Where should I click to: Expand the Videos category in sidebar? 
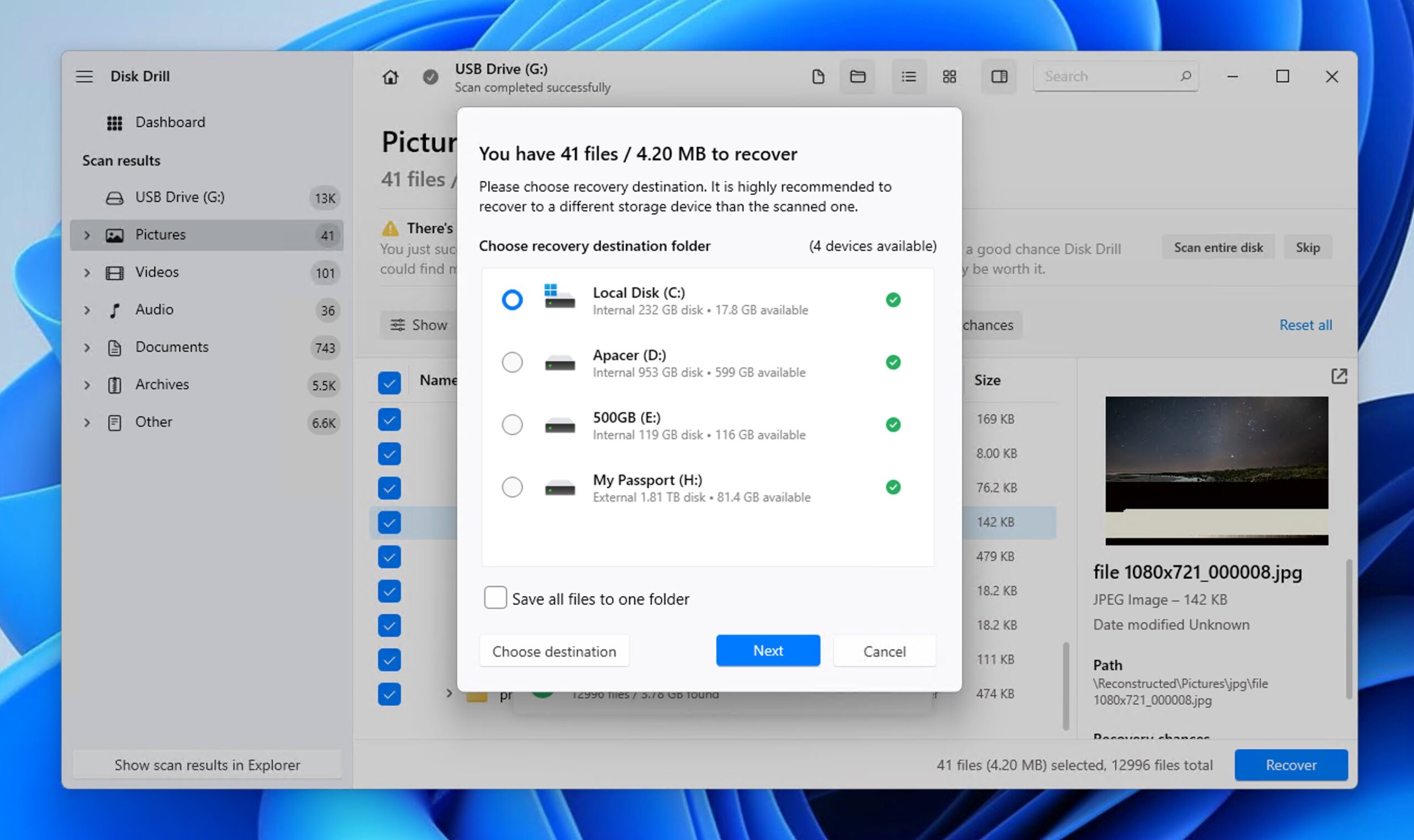pos(87,273)
